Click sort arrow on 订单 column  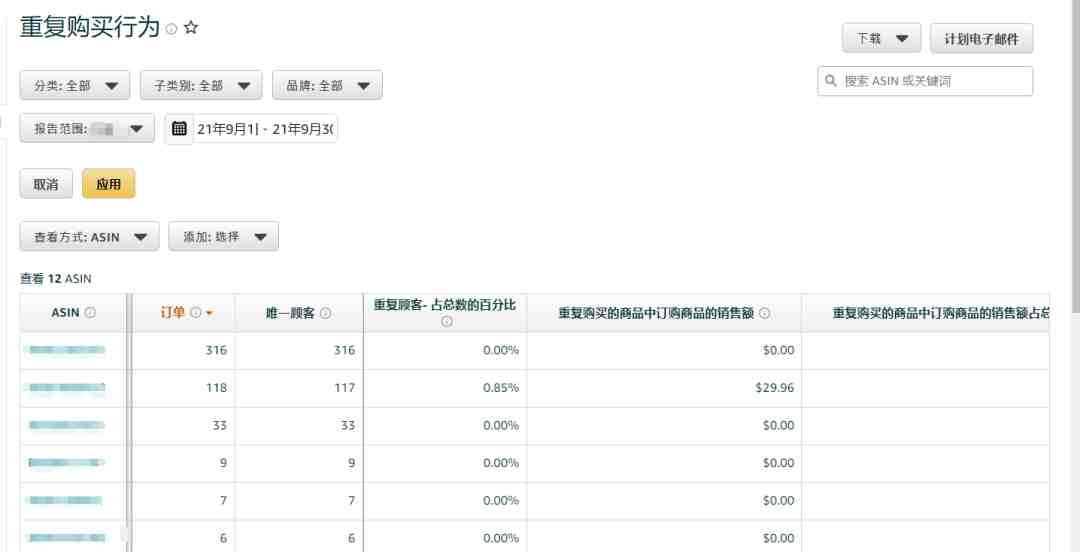(209, 314)
